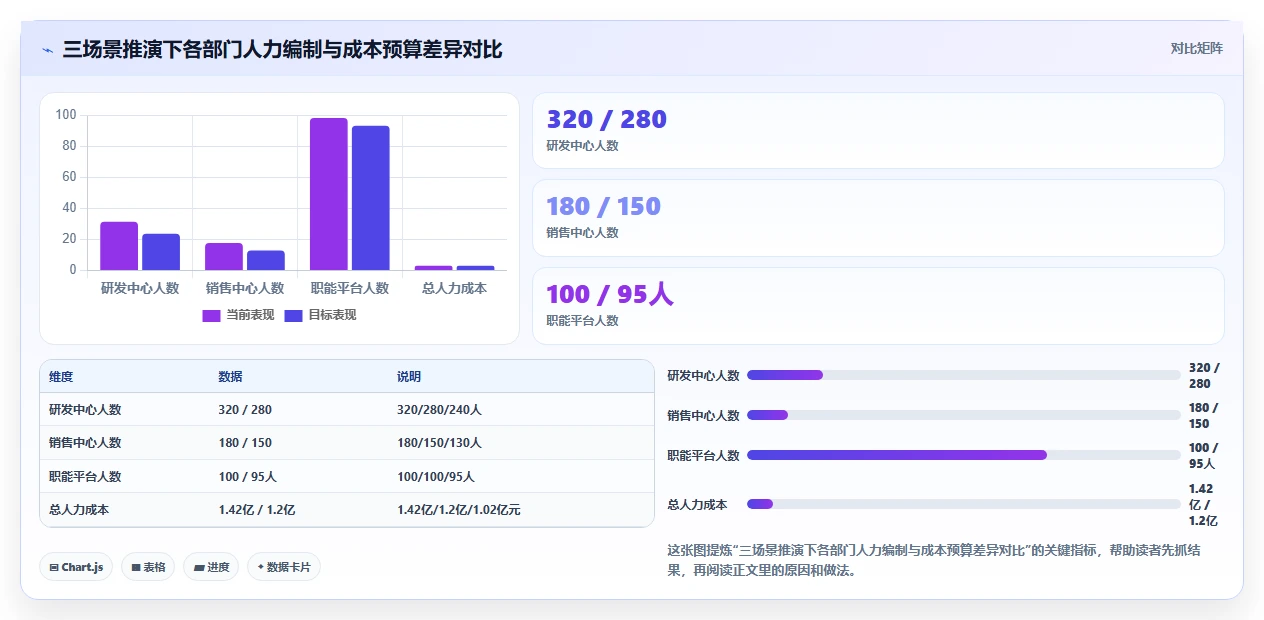Click the 进度 tag chip
The height and width of the screenshot is (620, 1264).
click(x=211, y=567)
